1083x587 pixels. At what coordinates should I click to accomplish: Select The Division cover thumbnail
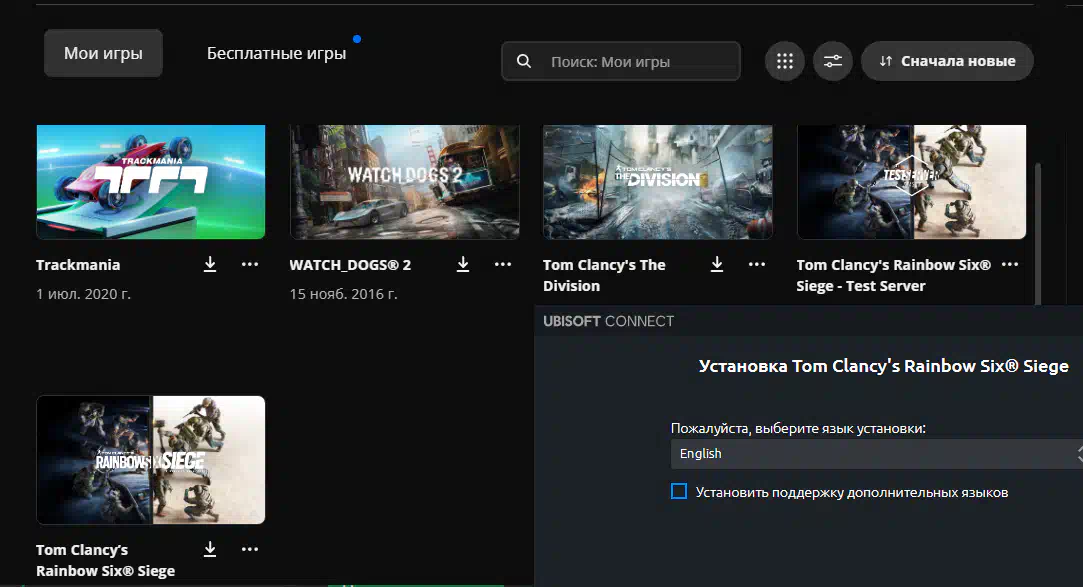(658, 182)
